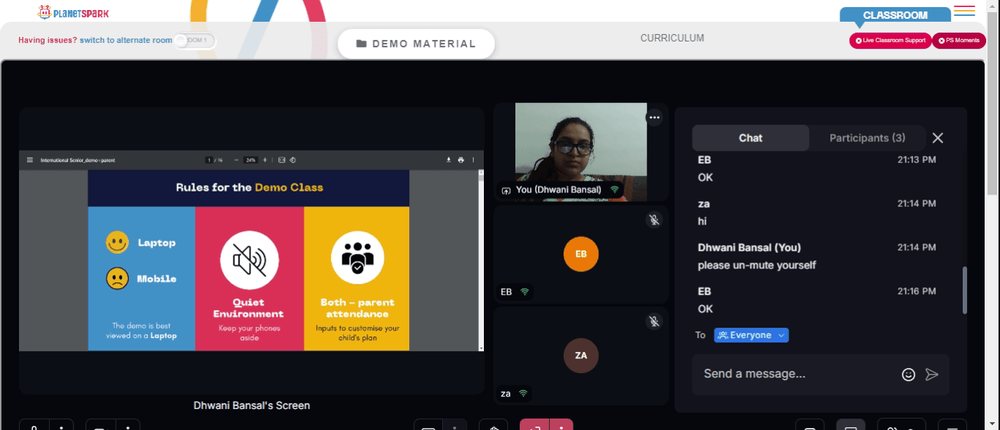Click the send message arrow icon

932,374
